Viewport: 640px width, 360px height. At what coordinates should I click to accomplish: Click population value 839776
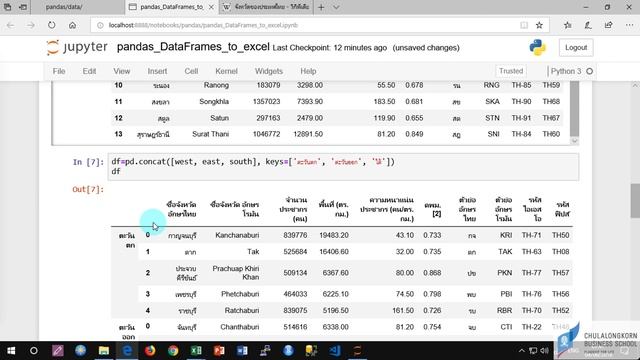295,235
